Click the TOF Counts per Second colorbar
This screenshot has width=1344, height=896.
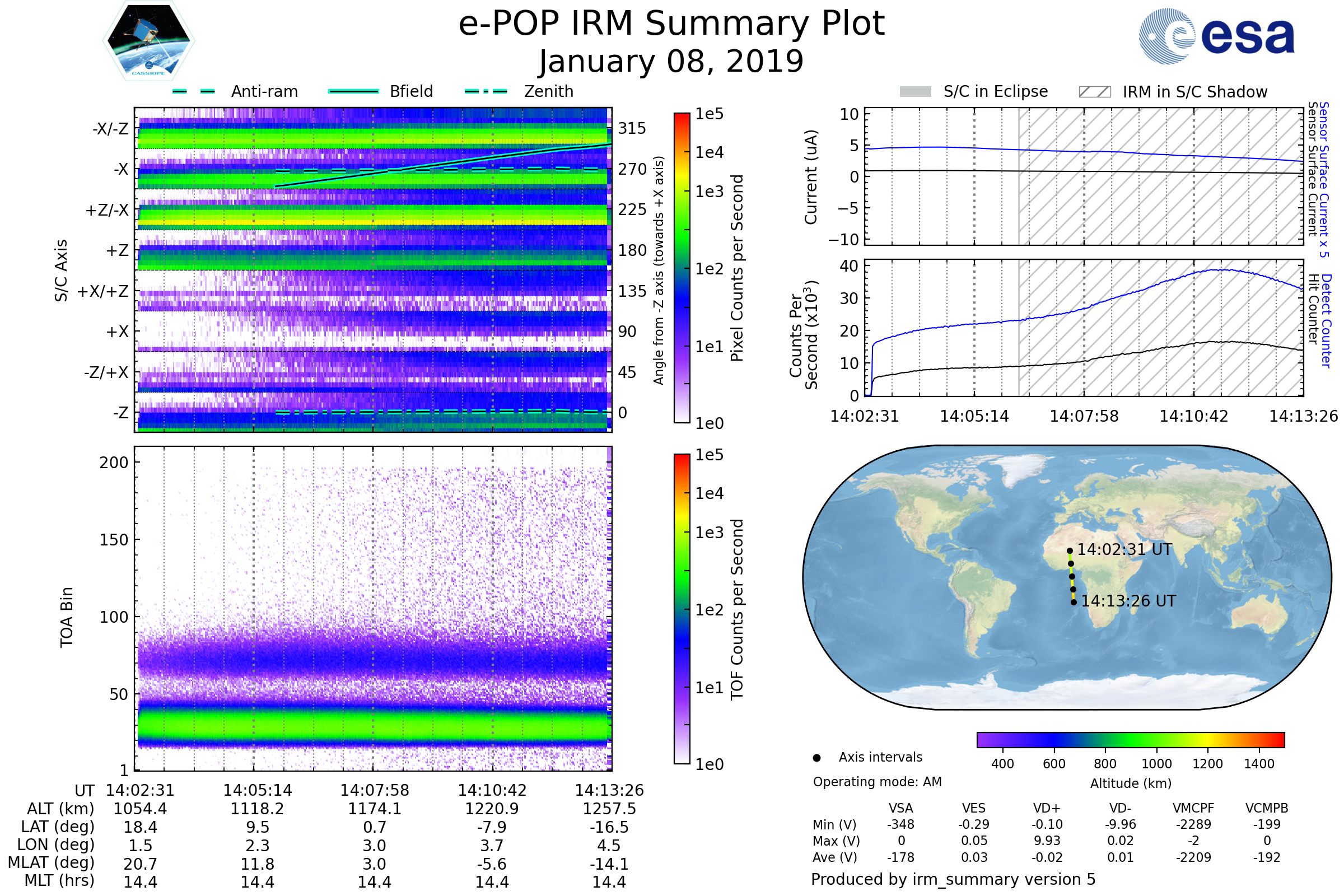(682, 609)
